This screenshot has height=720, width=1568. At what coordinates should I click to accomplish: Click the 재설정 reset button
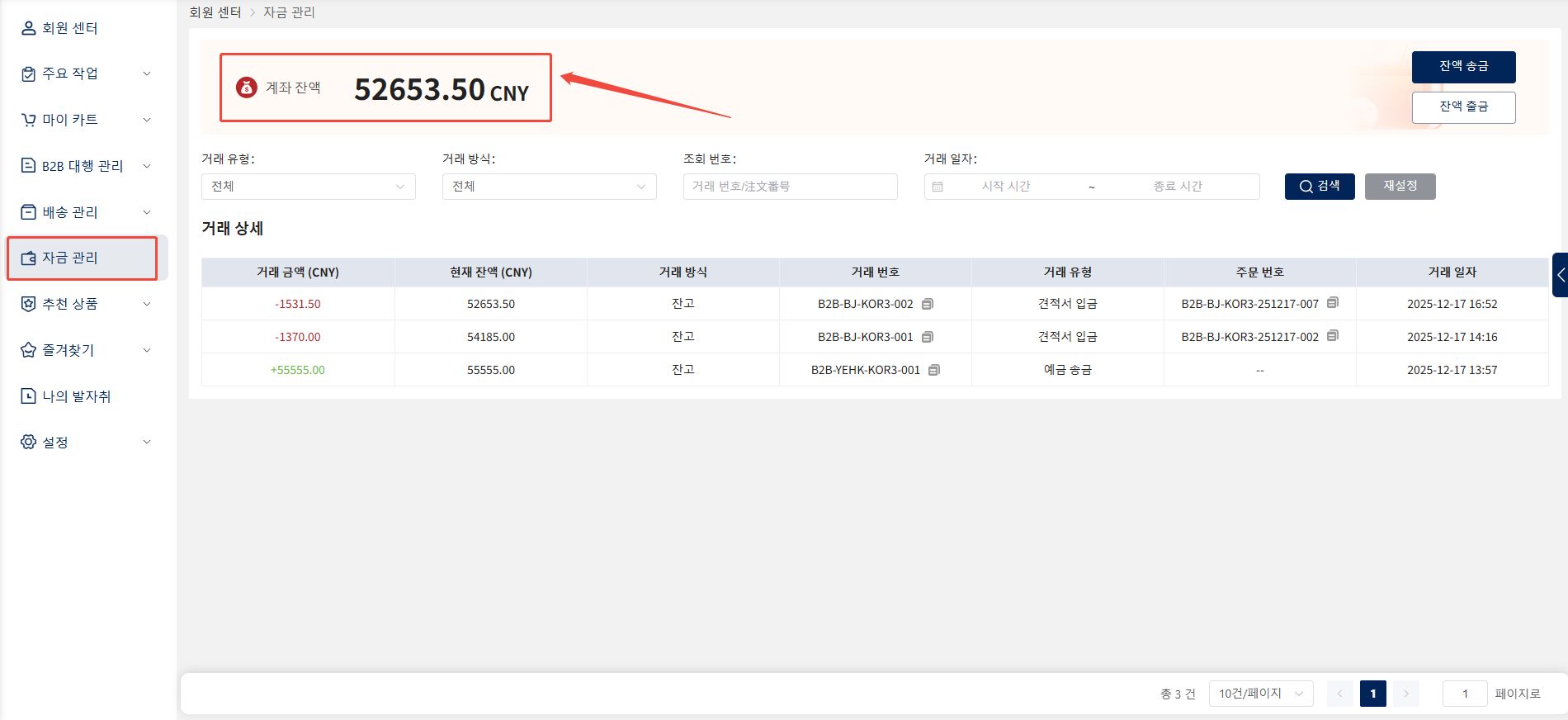point(1400,187)
